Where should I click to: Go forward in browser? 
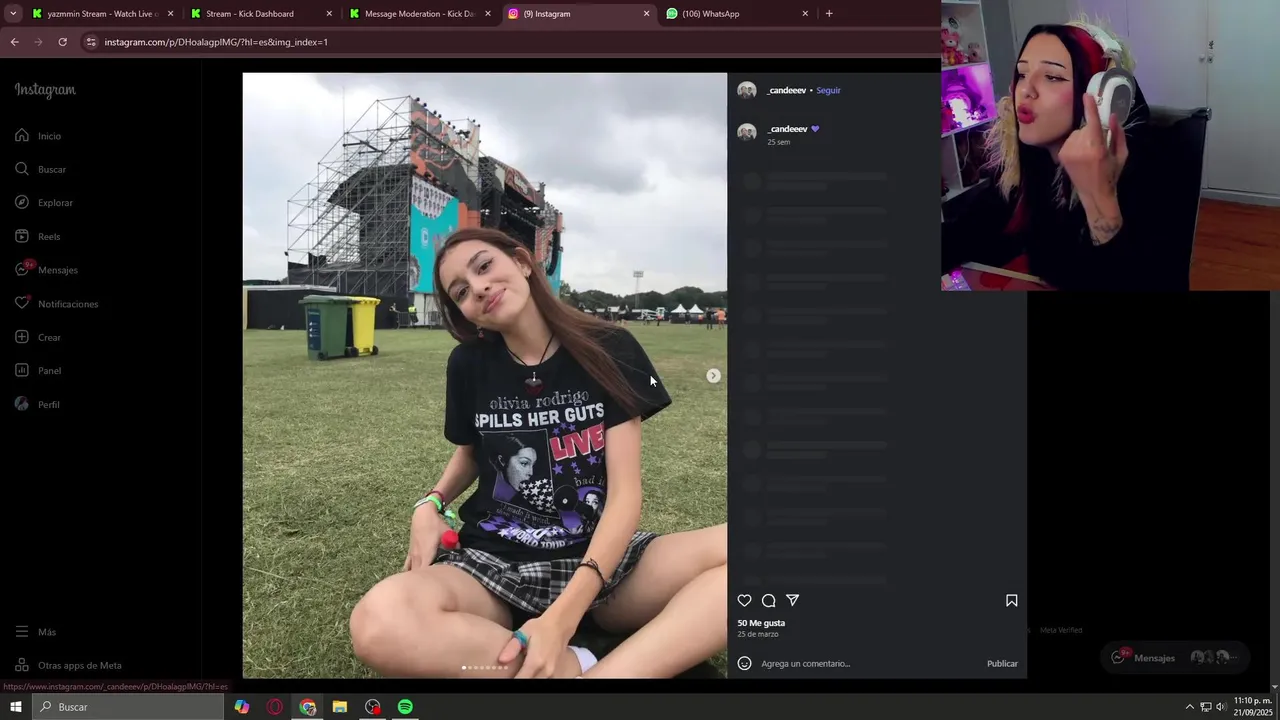pos(38,42)
